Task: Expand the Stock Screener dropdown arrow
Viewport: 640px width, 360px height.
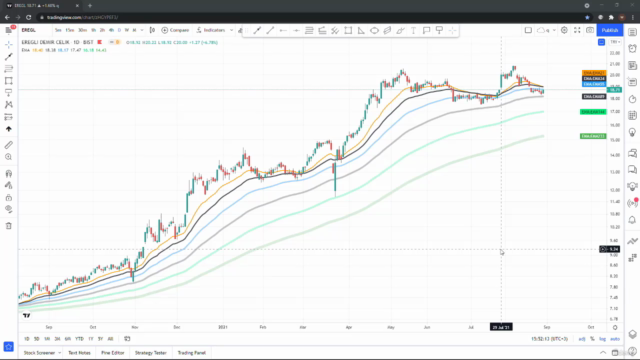Action: pyautogui.click(x=60, y=353)
